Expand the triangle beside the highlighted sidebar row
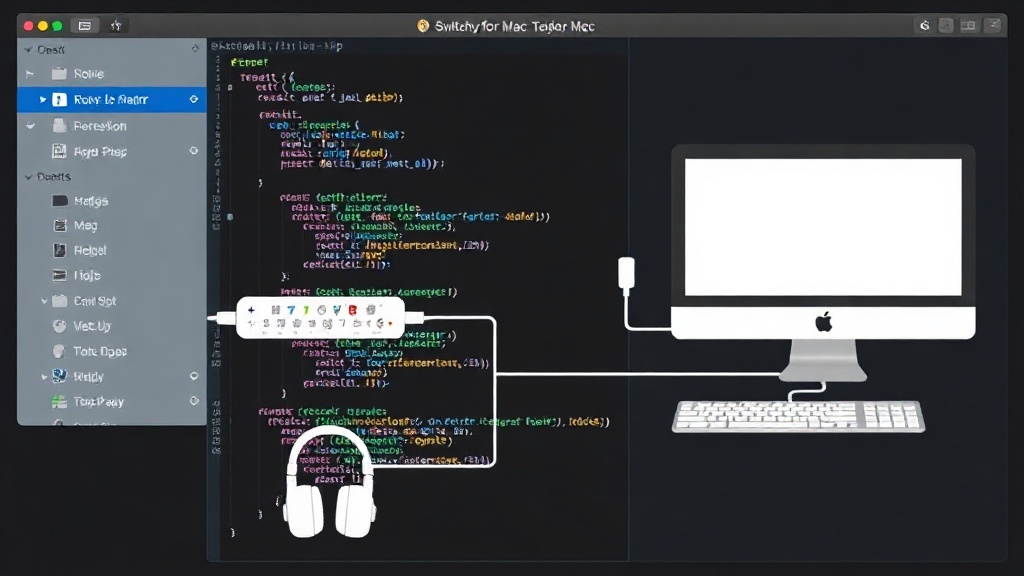Screen dimensions: 1024x576 [x=42, y=99]
